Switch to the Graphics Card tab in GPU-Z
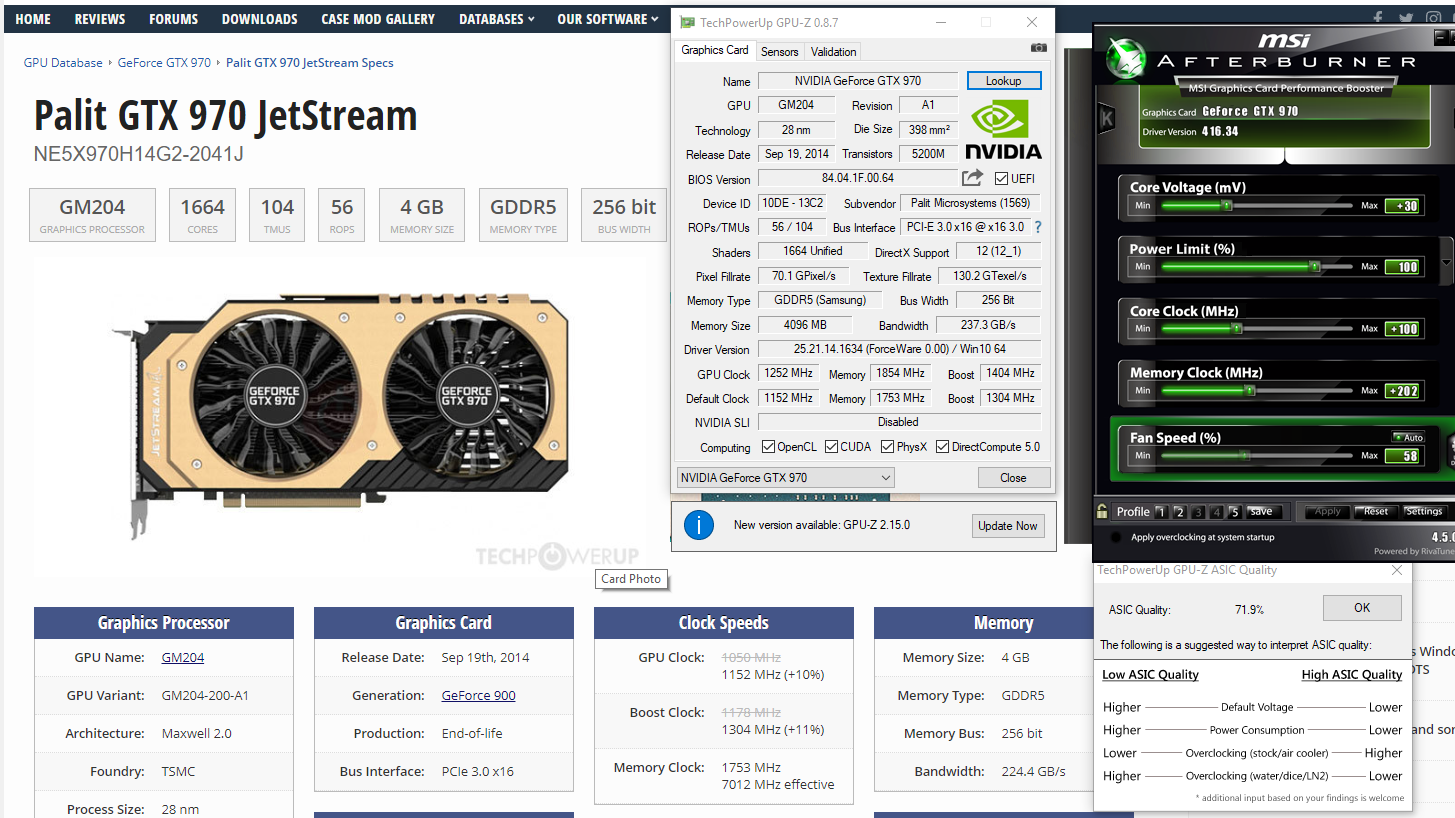The image size is (1455, 818). [715, 51]
